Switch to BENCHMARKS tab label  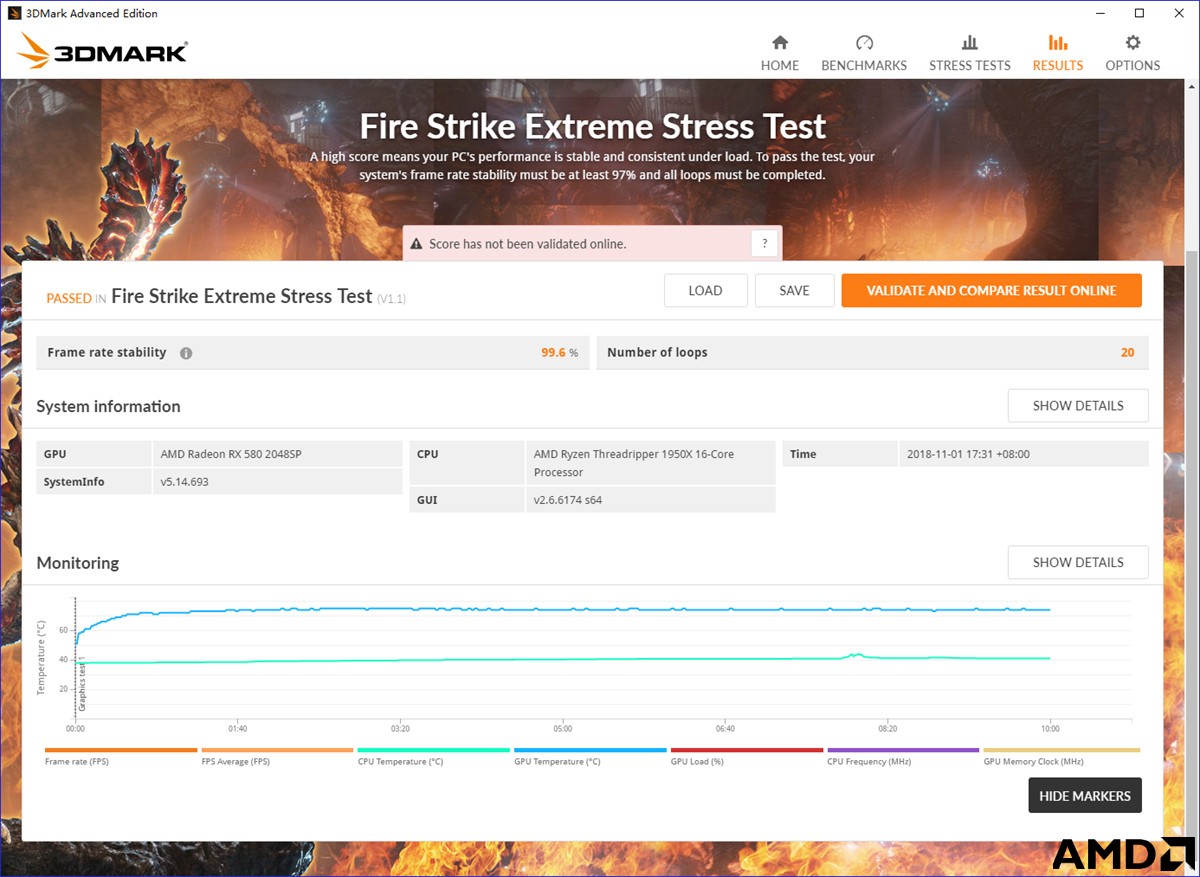(864, 65)
